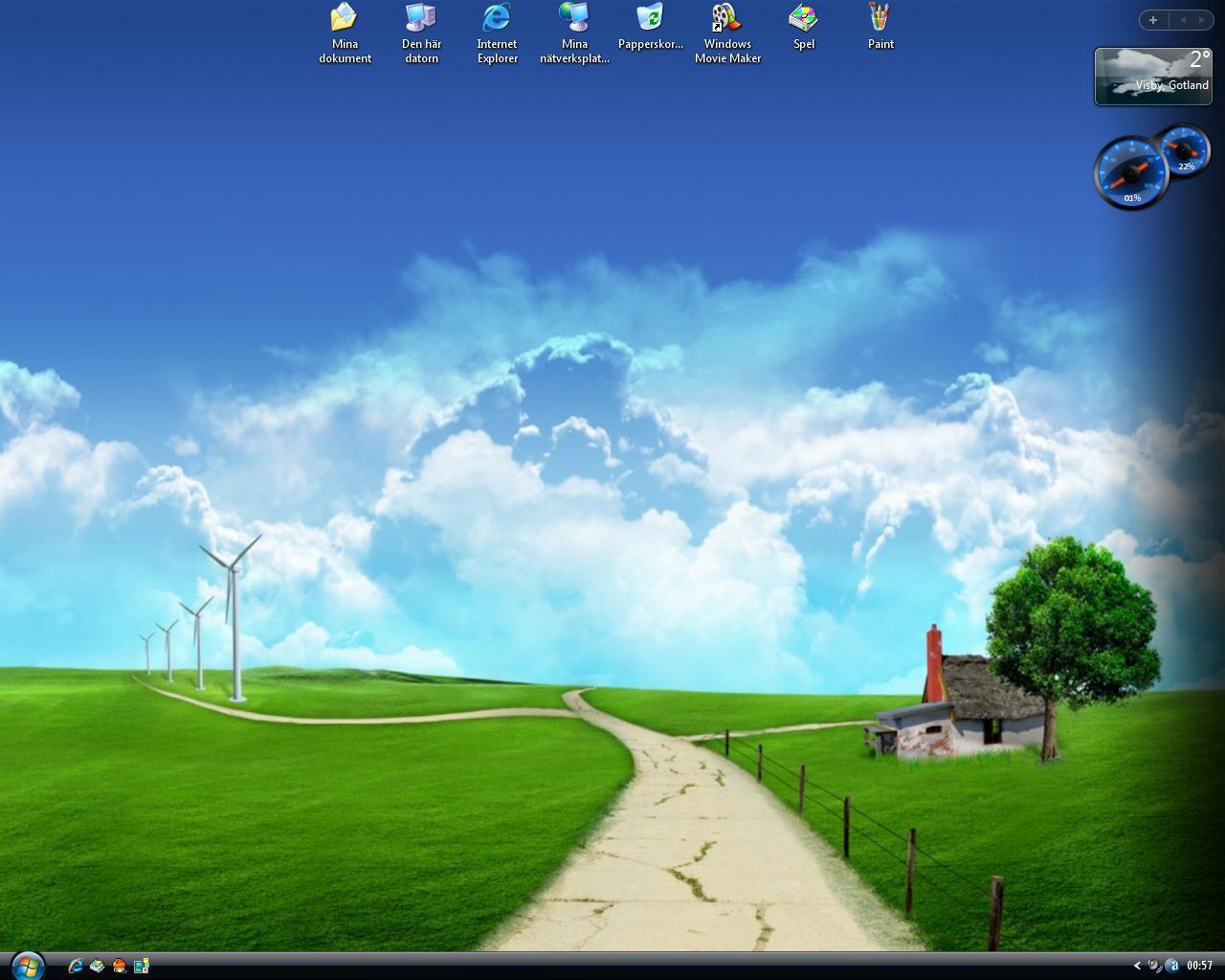Click the sidebar plus button to add gadgets
Image resolution: width=1225 pixels, height=980 pixels.
[1153, 20]
